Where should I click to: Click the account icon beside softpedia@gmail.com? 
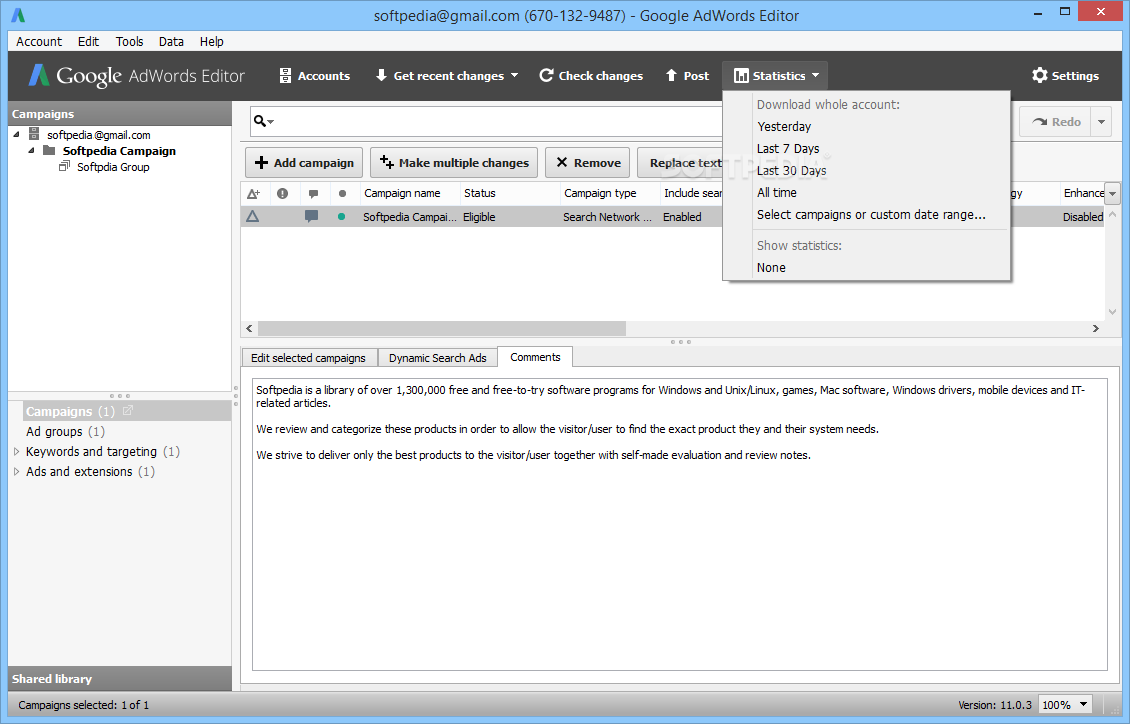click(34, 134)
